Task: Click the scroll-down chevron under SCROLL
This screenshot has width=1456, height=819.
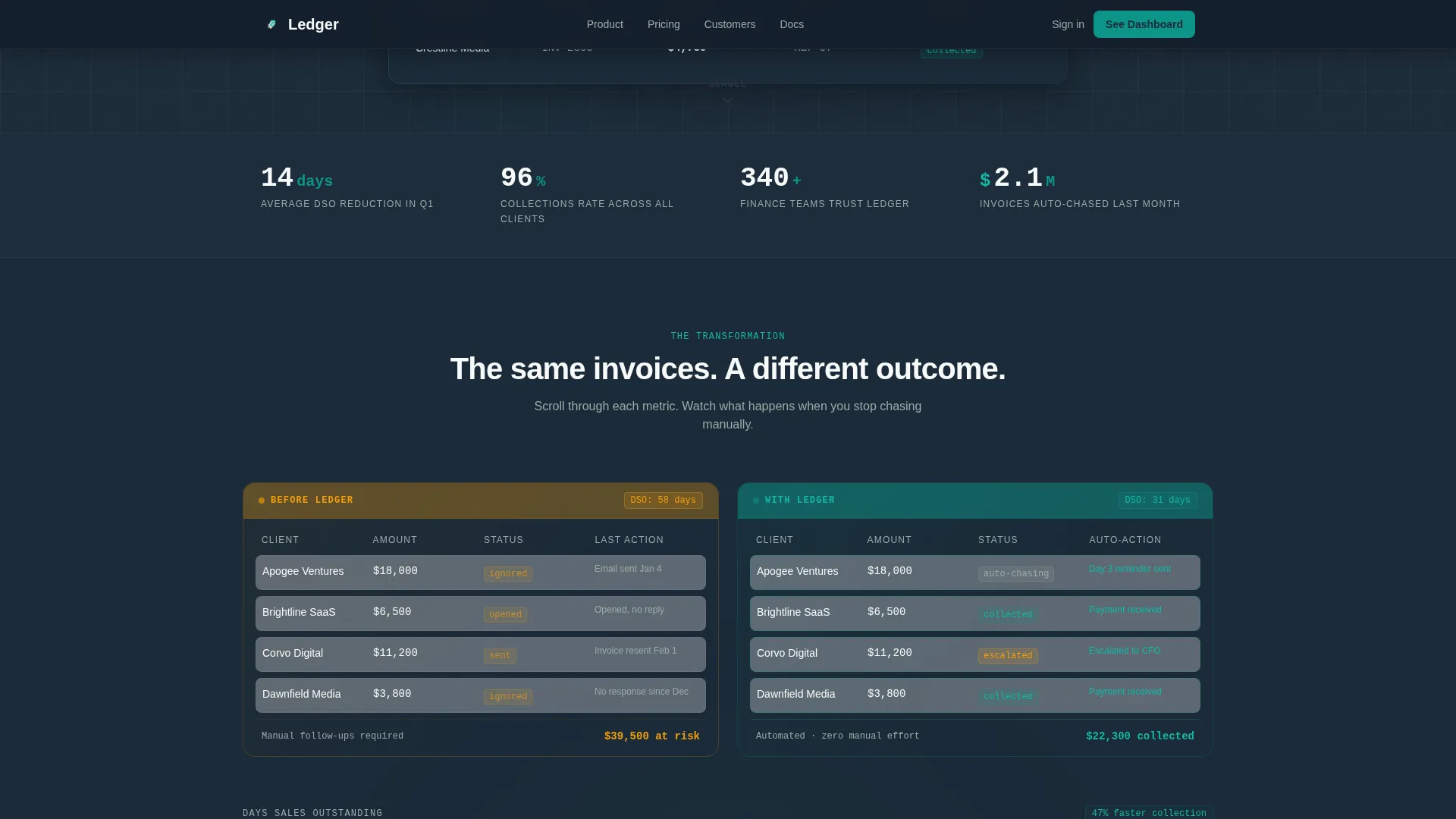Action: (x=727, y=100)
